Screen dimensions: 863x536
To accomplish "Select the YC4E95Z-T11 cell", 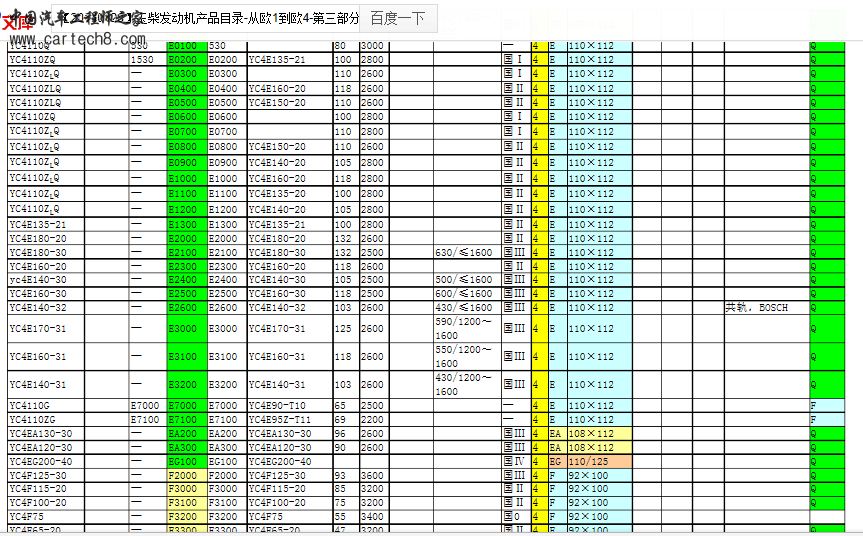I will (x=290, y=419).
